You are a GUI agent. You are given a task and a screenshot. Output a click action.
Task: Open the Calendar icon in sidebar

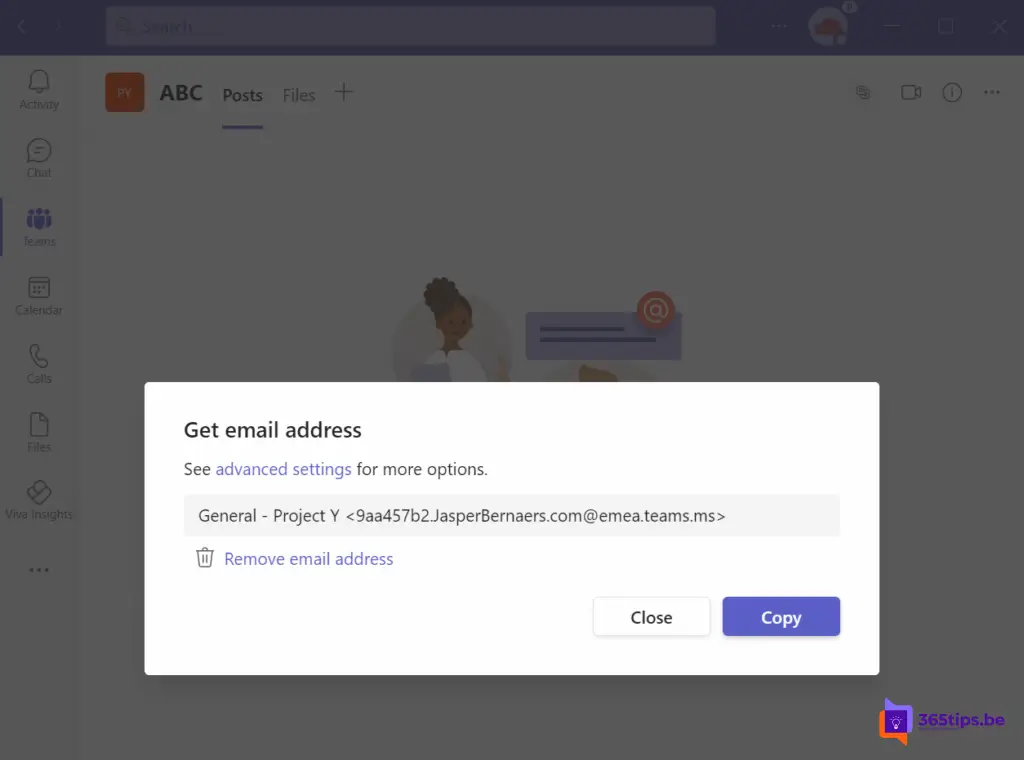pyautogui.click(x=39, y=287)
